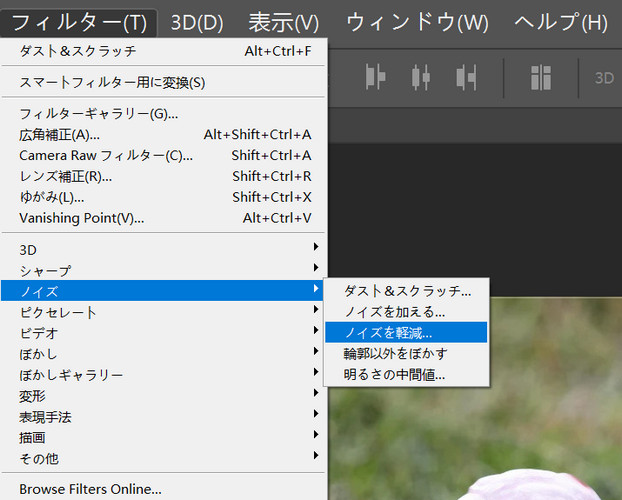Viewport: 622px width, 500px height.
Task: Open the フィルター(T) menu
Action: tap(79, 23)
